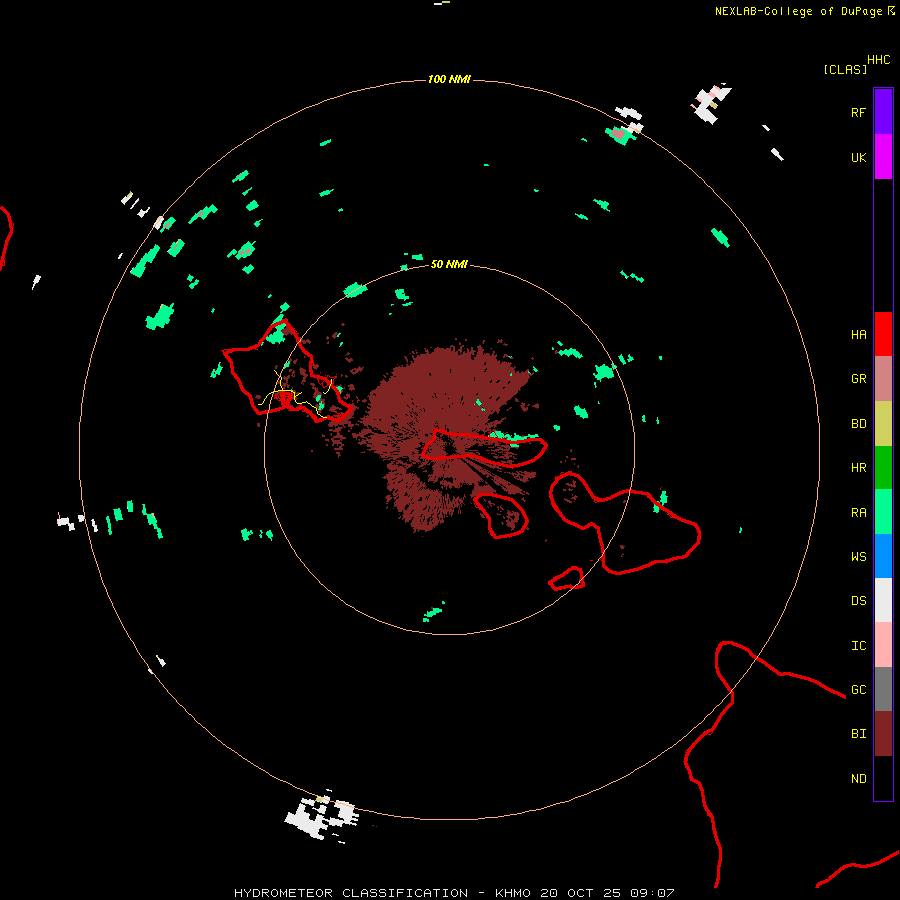Pick the DS white legend swatch
The height and width of the screenshot is (900, 900).
click(883, 600)
